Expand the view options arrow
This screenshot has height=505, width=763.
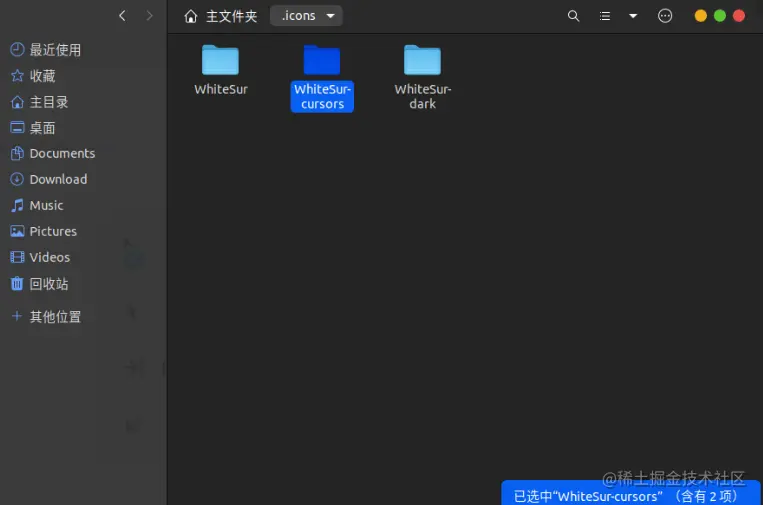click(633, 16)
